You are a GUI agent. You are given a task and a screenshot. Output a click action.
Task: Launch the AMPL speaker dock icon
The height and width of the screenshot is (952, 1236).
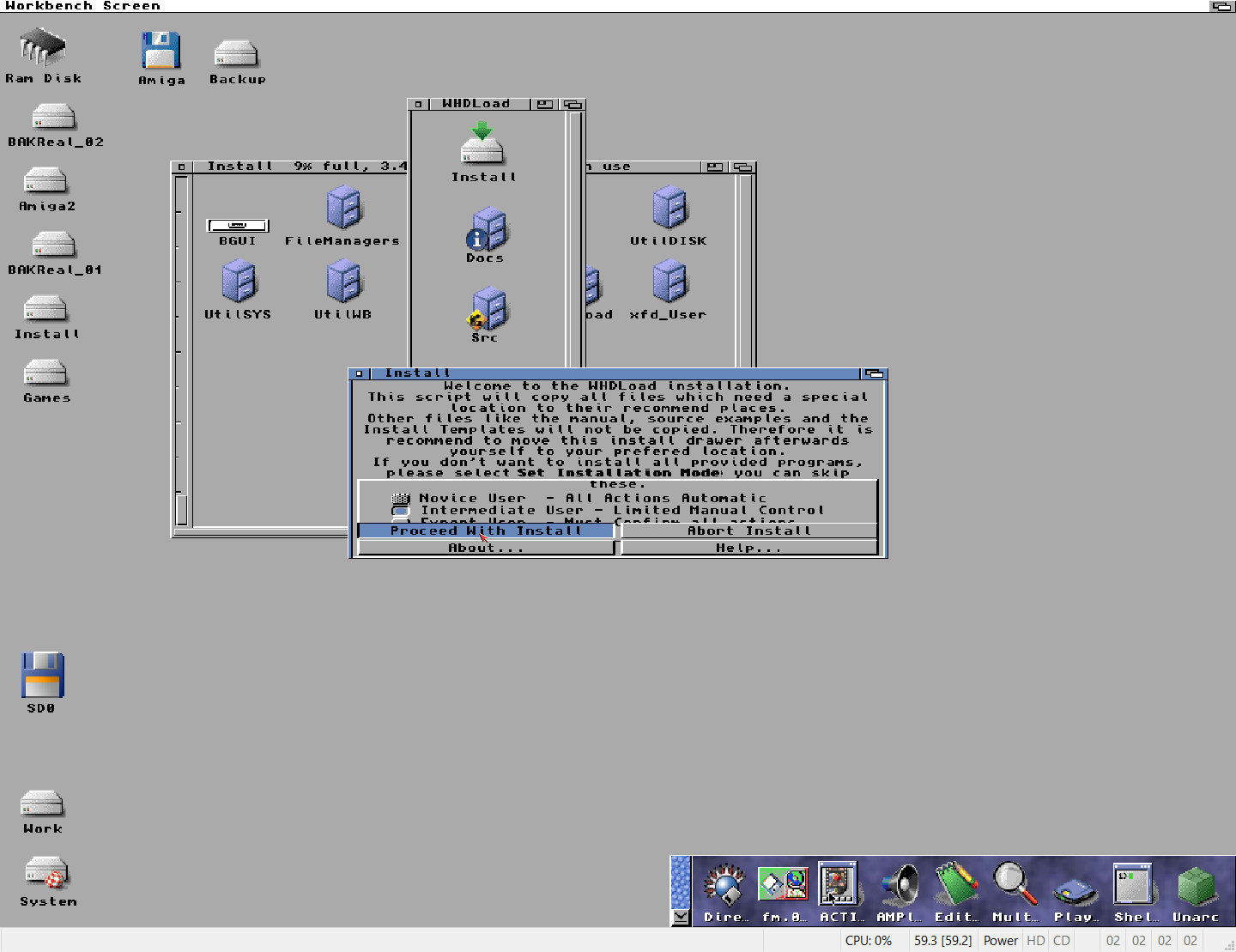tap(899, 886)
